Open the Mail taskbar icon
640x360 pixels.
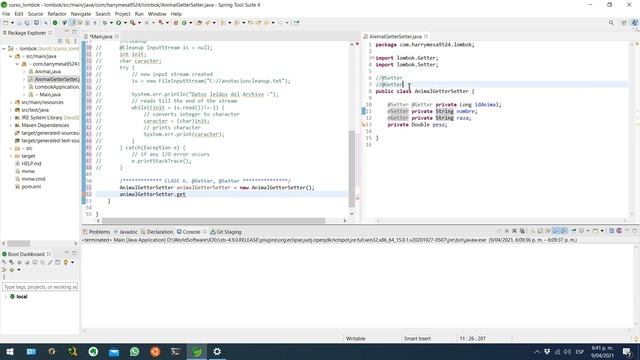[114, 351]
